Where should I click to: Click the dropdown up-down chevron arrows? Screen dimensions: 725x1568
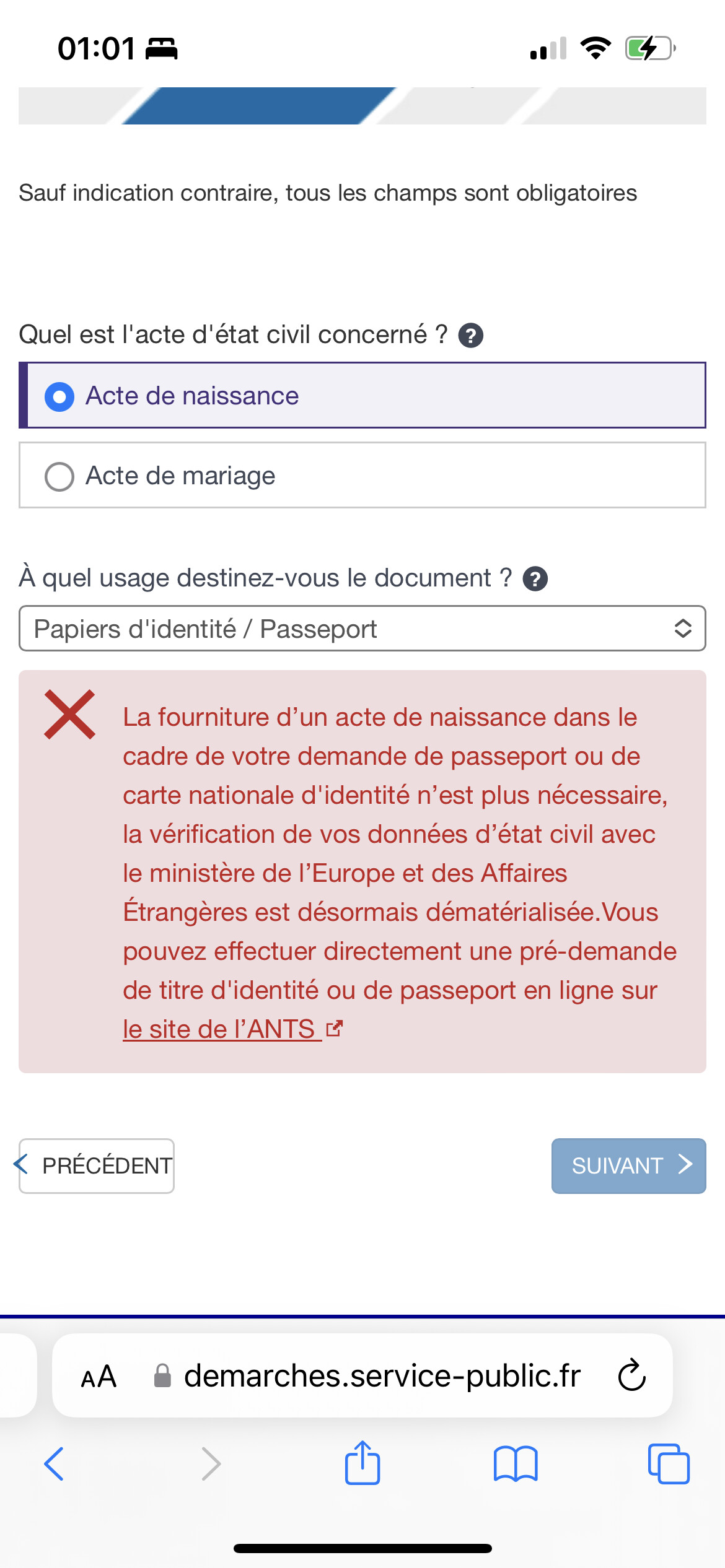(682, 629)
